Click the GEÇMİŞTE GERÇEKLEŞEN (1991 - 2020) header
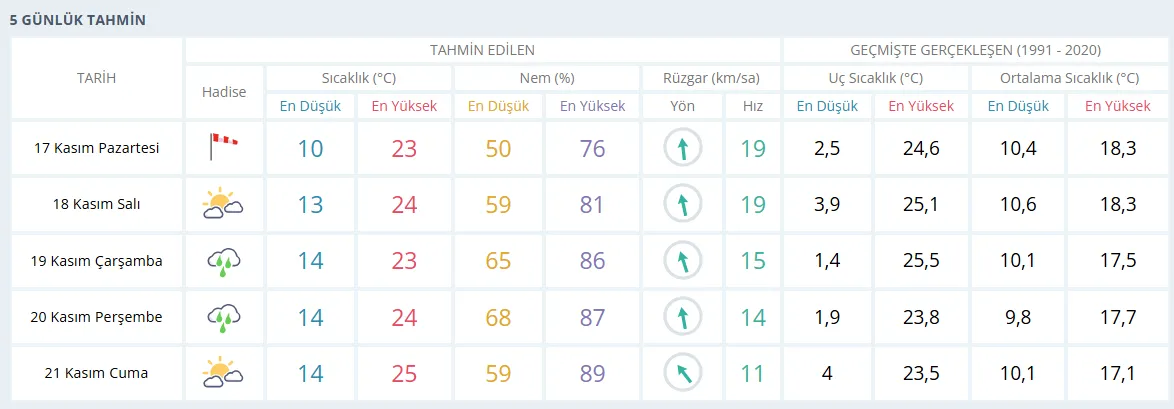 tap(973, 50)
